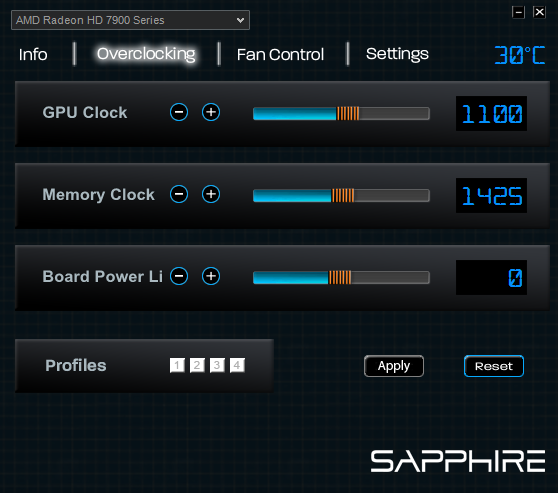Viewport: 558px width, 493px height.
Task: Select profile slot 1
Action: click(177, 365)
